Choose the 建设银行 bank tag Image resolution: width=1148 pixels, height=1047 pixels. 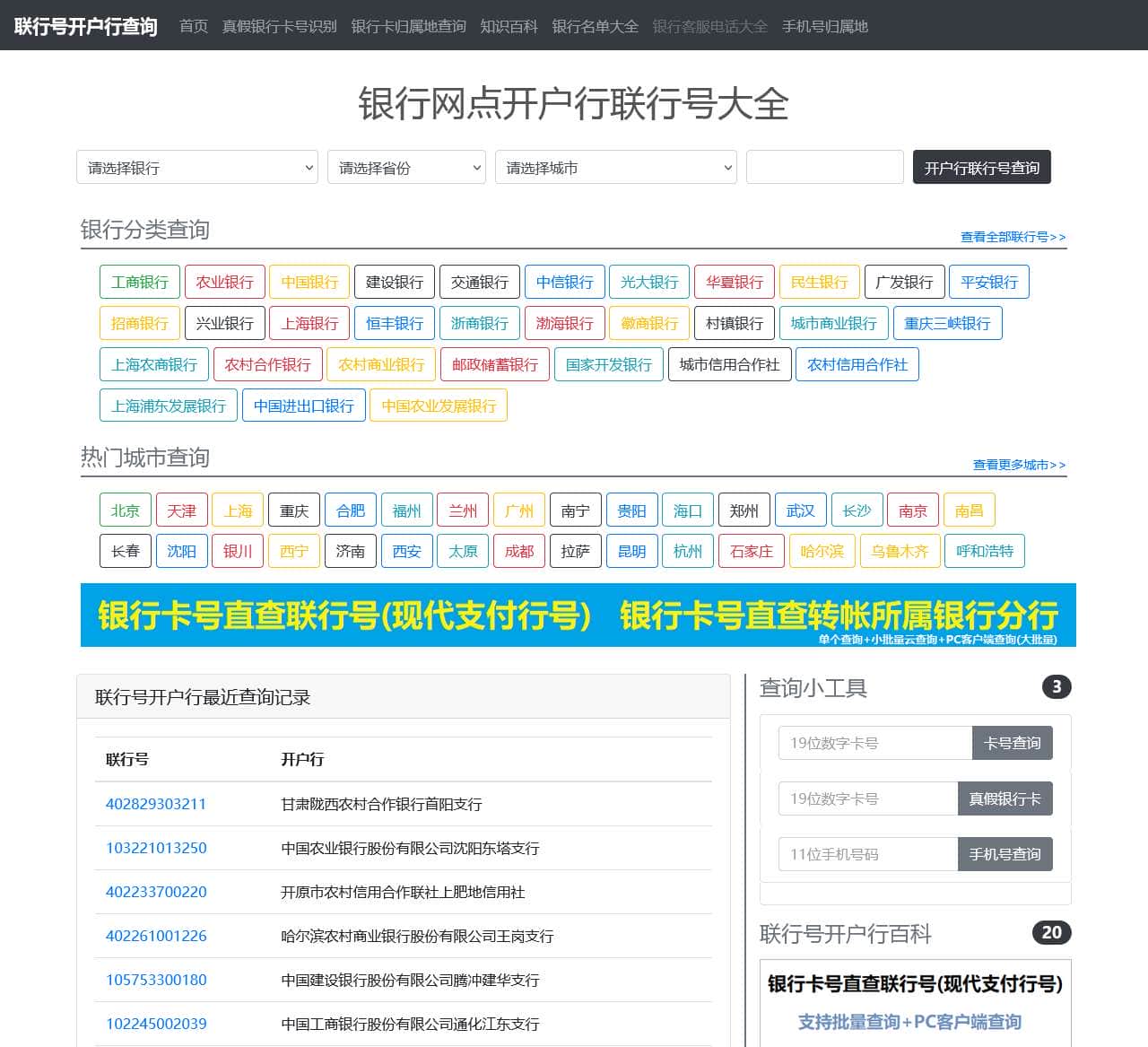[395, 282]
